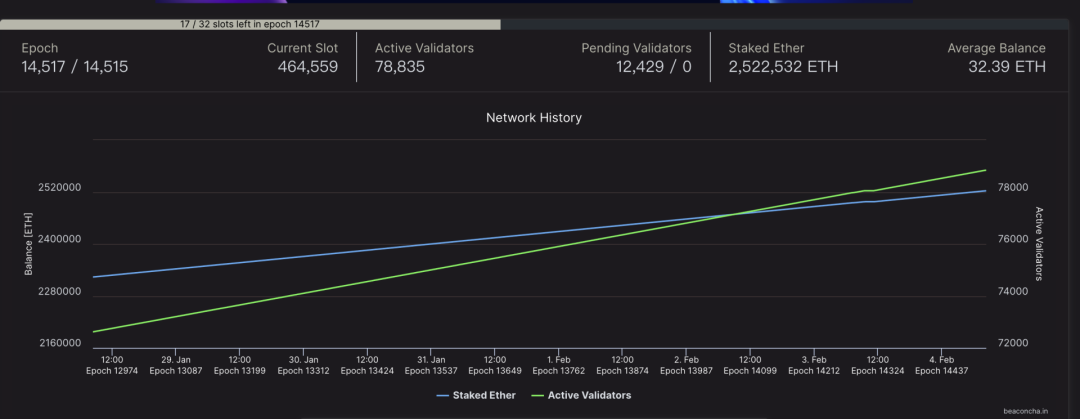Click the 4. Feb Epoch 14437 axis label
Viewport: 1080px width, 419px height.
pos(942,365)
